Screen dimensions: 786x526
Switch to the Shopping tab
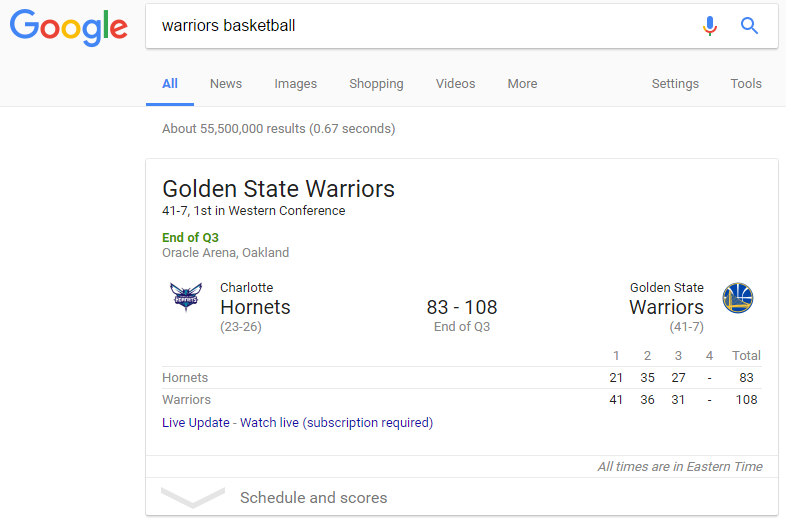376,84
